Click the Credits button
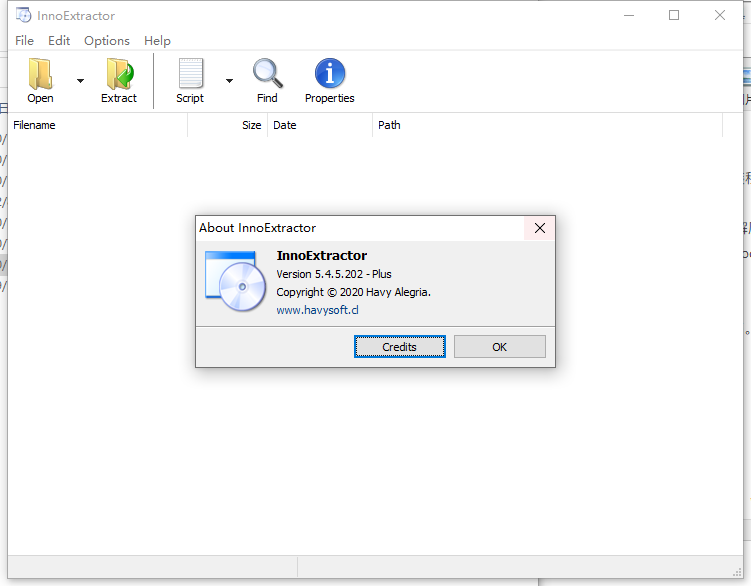This screenshot has width=751, height=586. pyautogui.click(x=399, y=346)
